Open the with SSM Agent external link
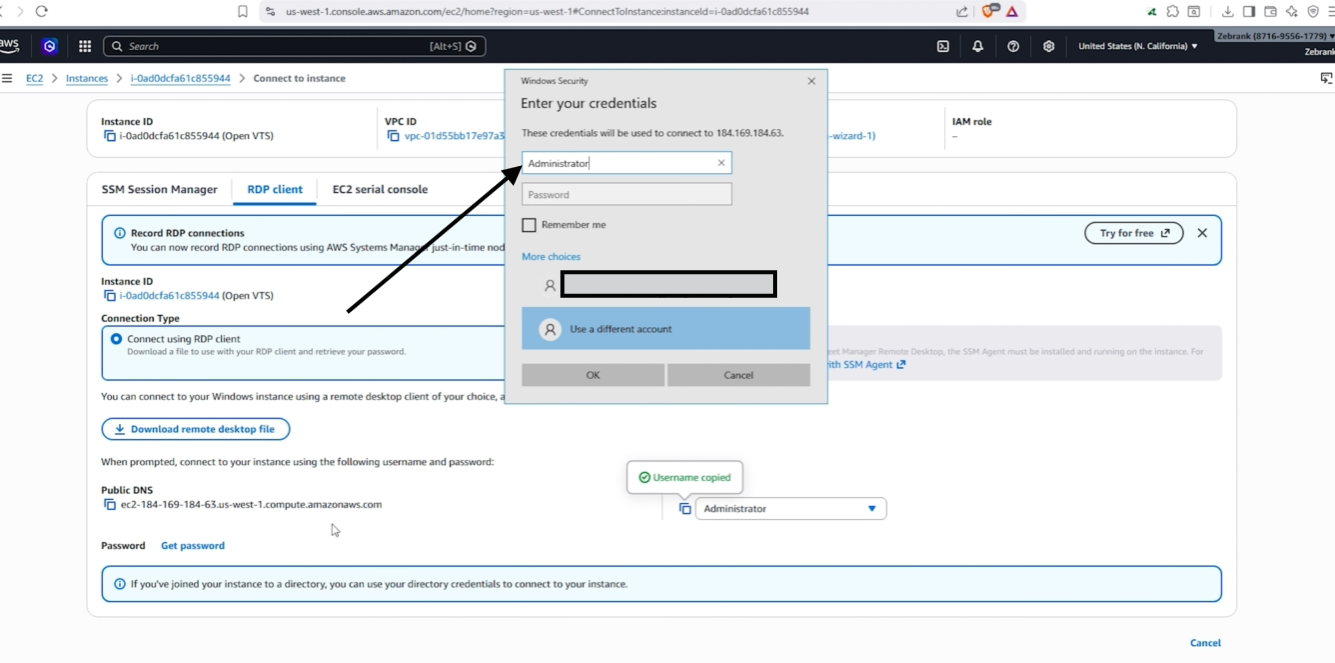Screen dimensions: 1335x663 (x=866, y=365)
